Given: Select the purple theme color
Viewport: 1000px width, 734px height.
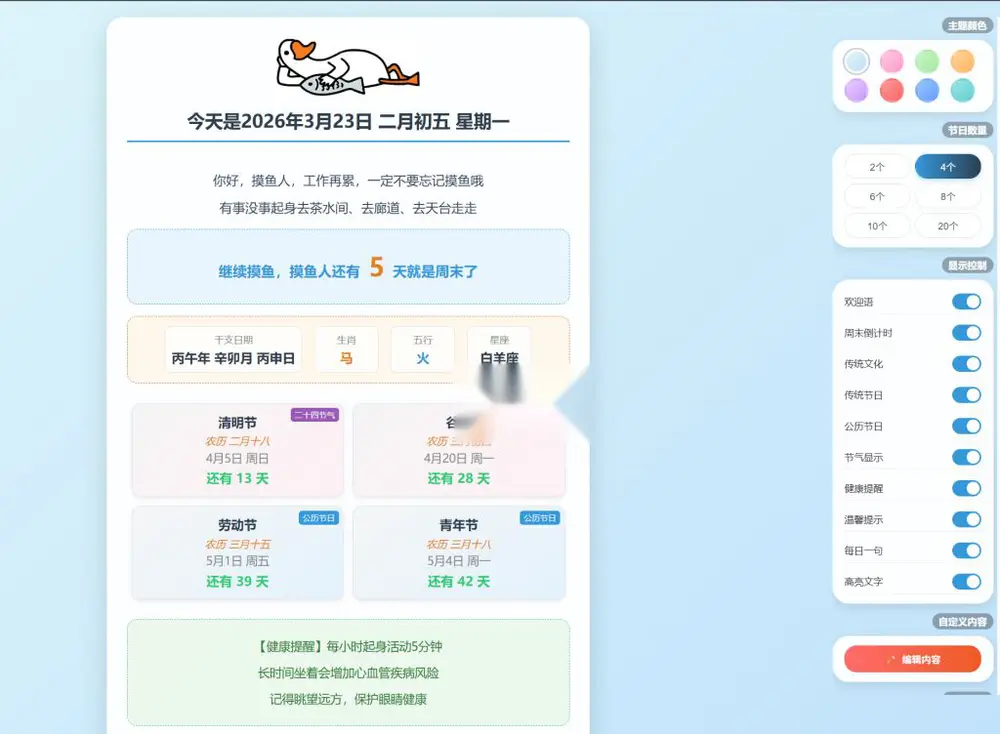Looking at the screenshot, I should point(856,90).
